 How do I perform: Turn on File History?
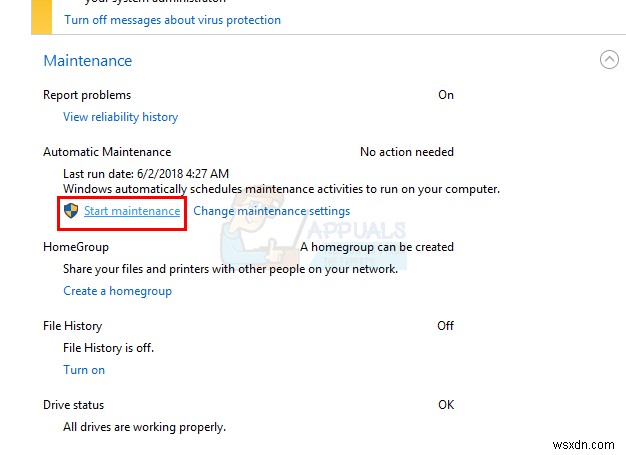[x=84, y=370]
